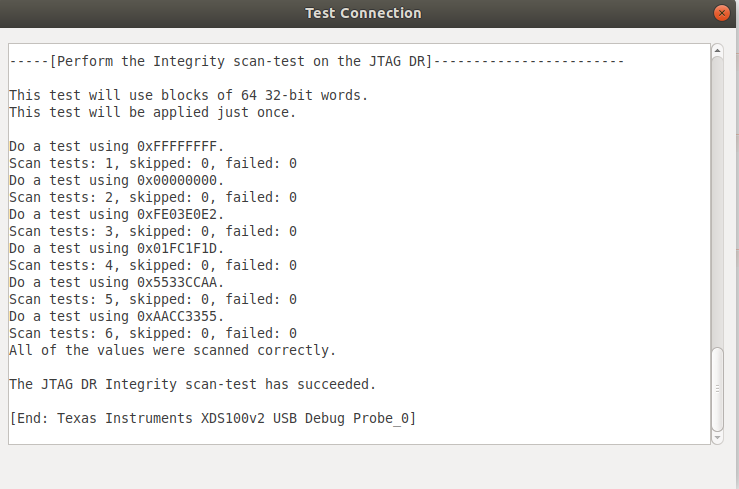
Task: Click the 'applied just once' line
Action: point(152,113)
